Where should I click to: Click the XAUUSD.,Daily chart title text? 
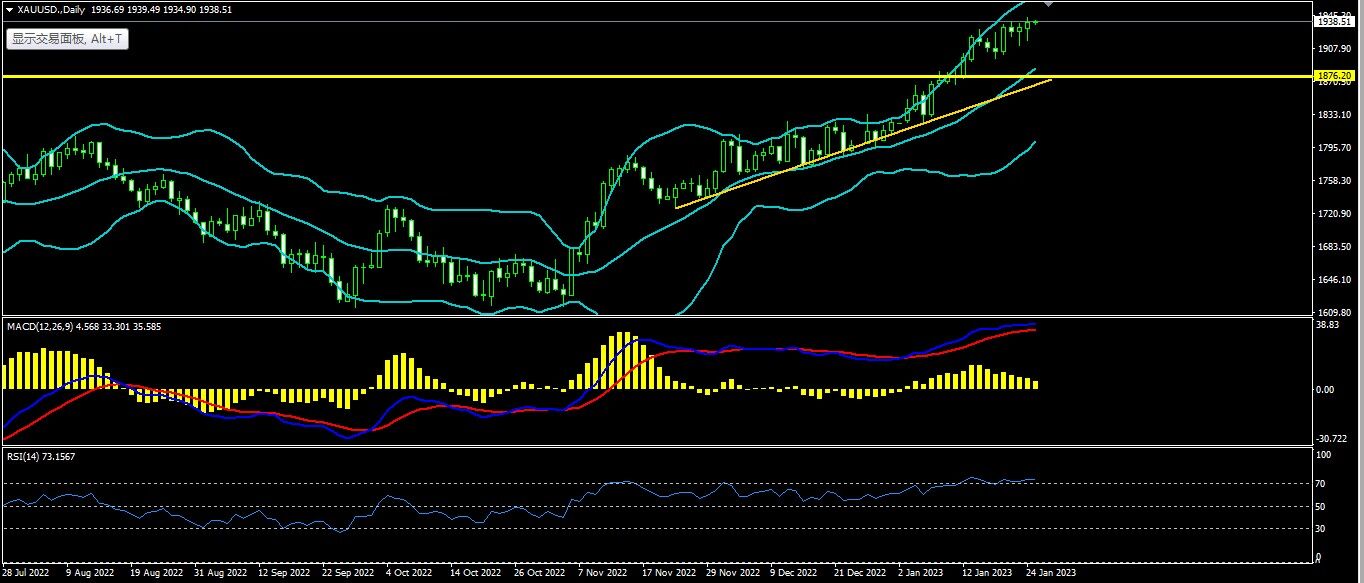[x=51, y=9]
